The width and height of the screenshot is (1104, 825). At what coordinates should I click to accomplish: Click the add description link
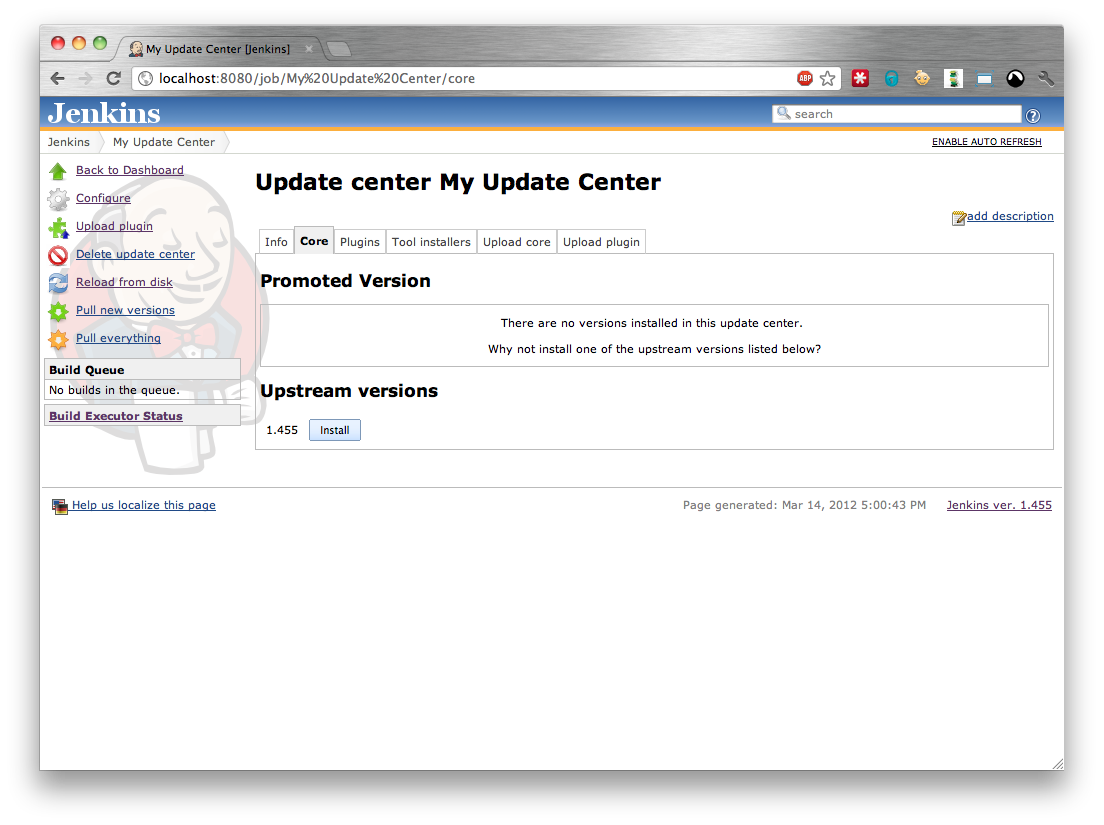[1010, 216]
